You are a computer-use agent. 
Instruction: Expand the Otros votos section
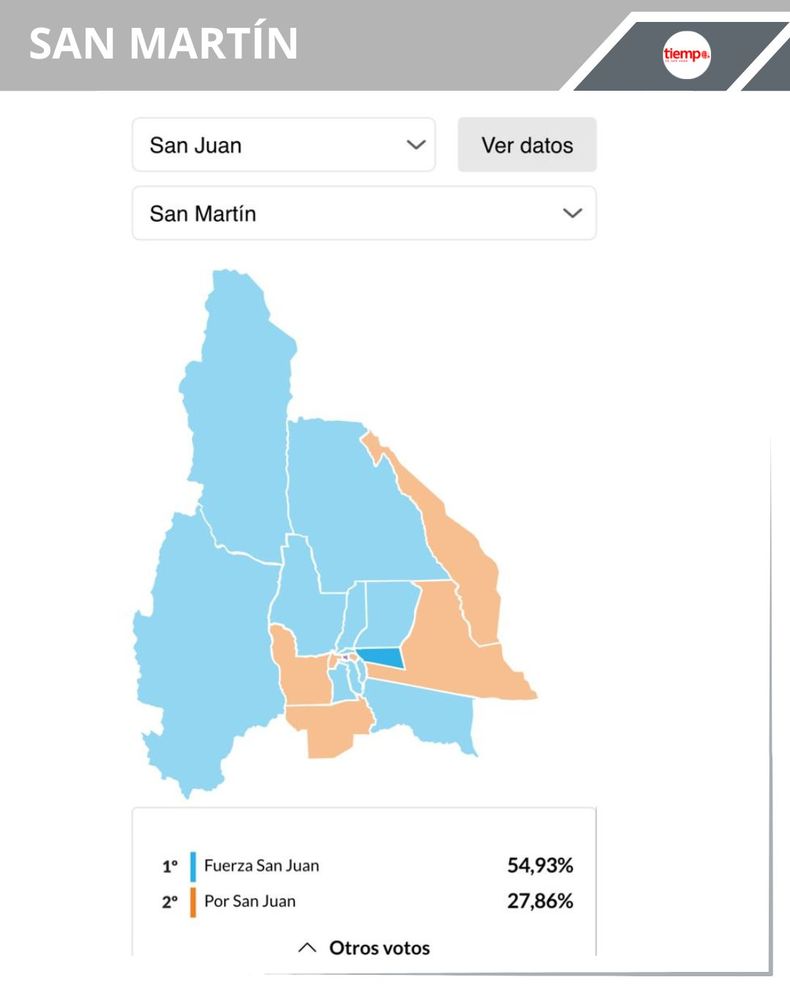click(x=364, y=947)
